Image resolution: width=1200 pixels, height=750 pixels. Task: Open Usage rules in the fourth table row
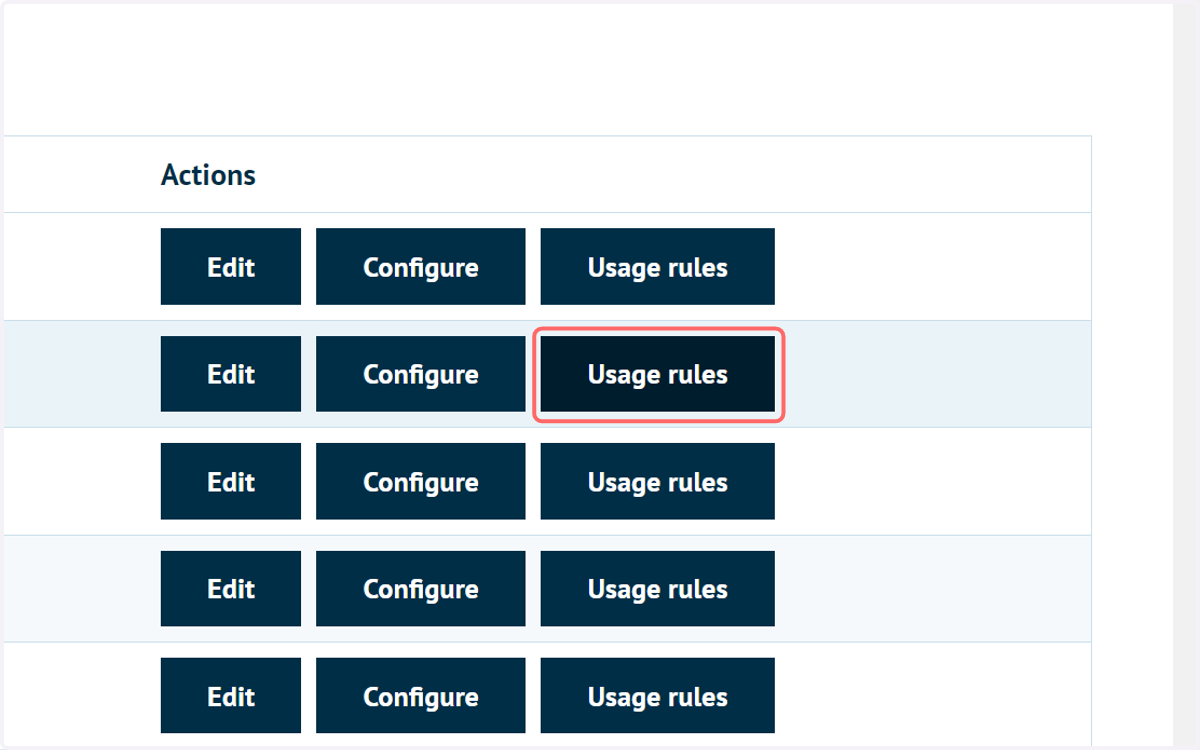(658, 589)
